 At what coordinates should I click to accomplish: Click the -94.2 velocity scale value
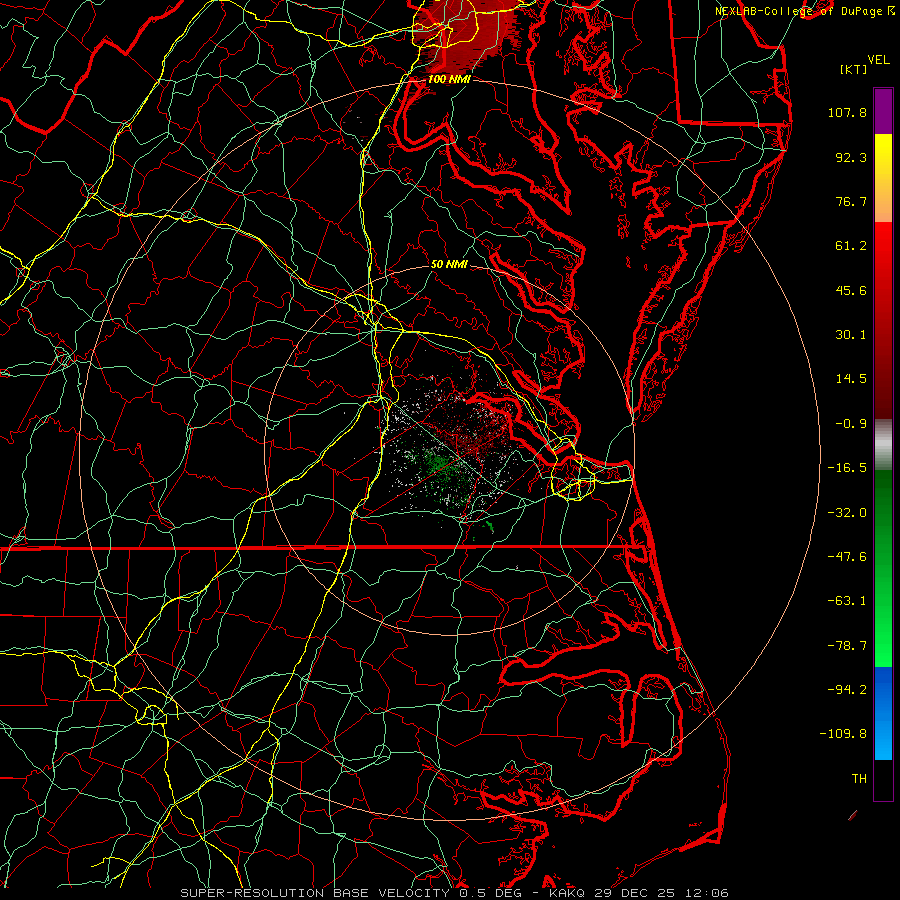pyautogui.click(x=847, y=690)
